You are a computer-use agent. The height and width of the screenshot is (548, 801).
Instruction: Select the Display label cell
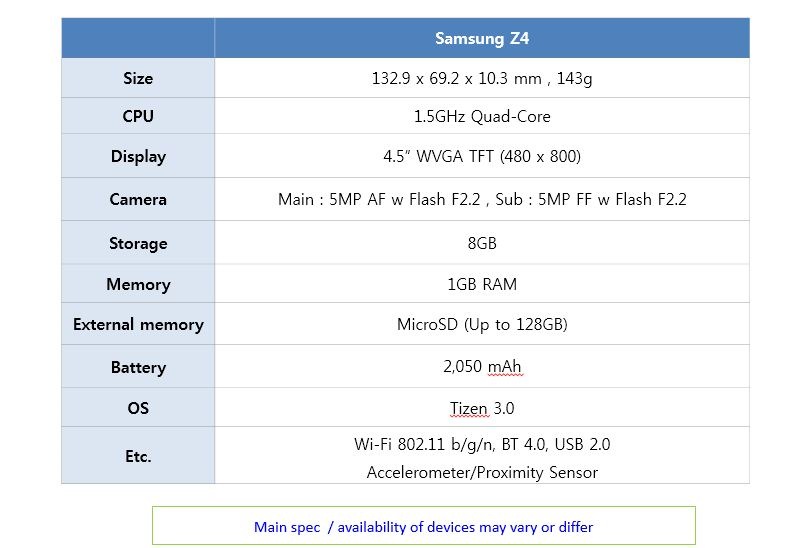tap(138, 156)
